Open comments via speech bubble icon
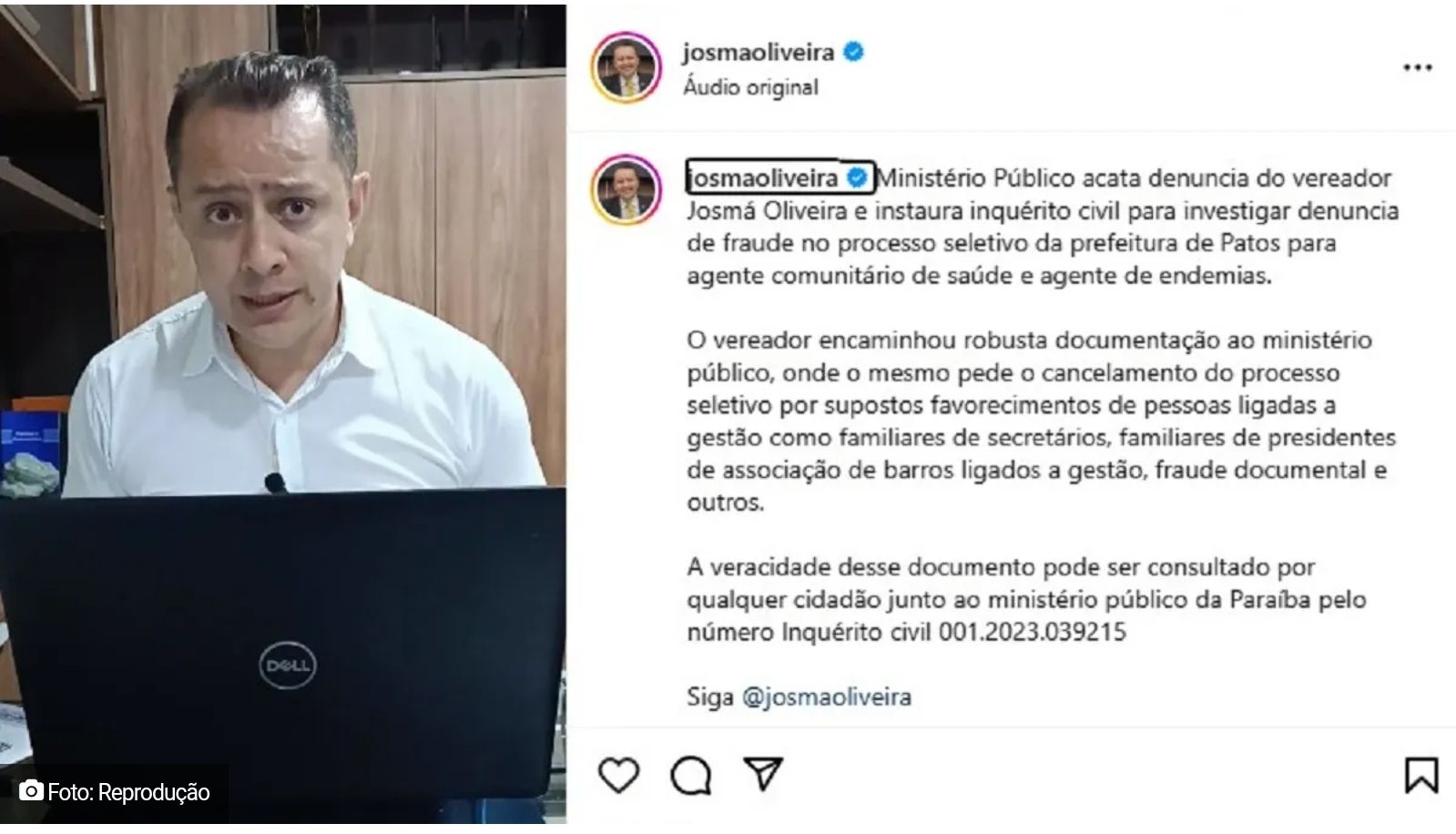Image resolution: width=1456 pixels, height=834 pixels. (x=691, y=776)
